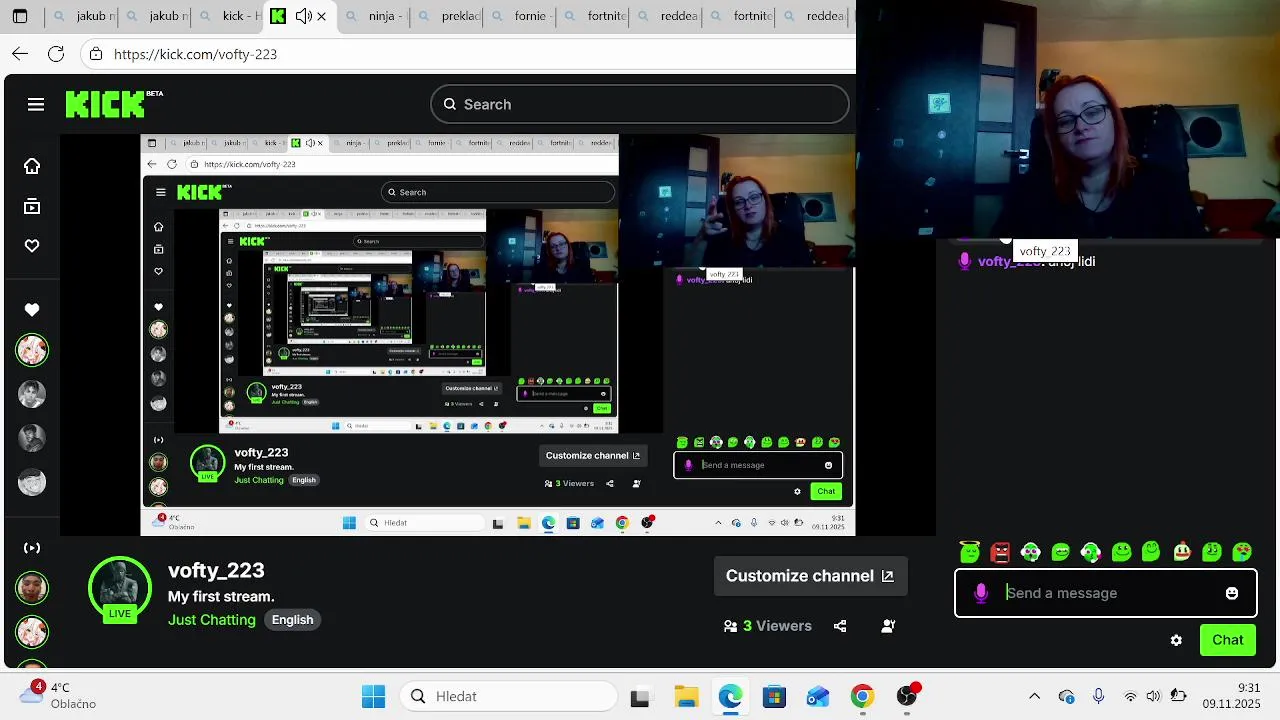Screen dimensions: 1280x720
Task: Click the vofty_223 channel avatar with LIVE badge
Action: point(120,589)
